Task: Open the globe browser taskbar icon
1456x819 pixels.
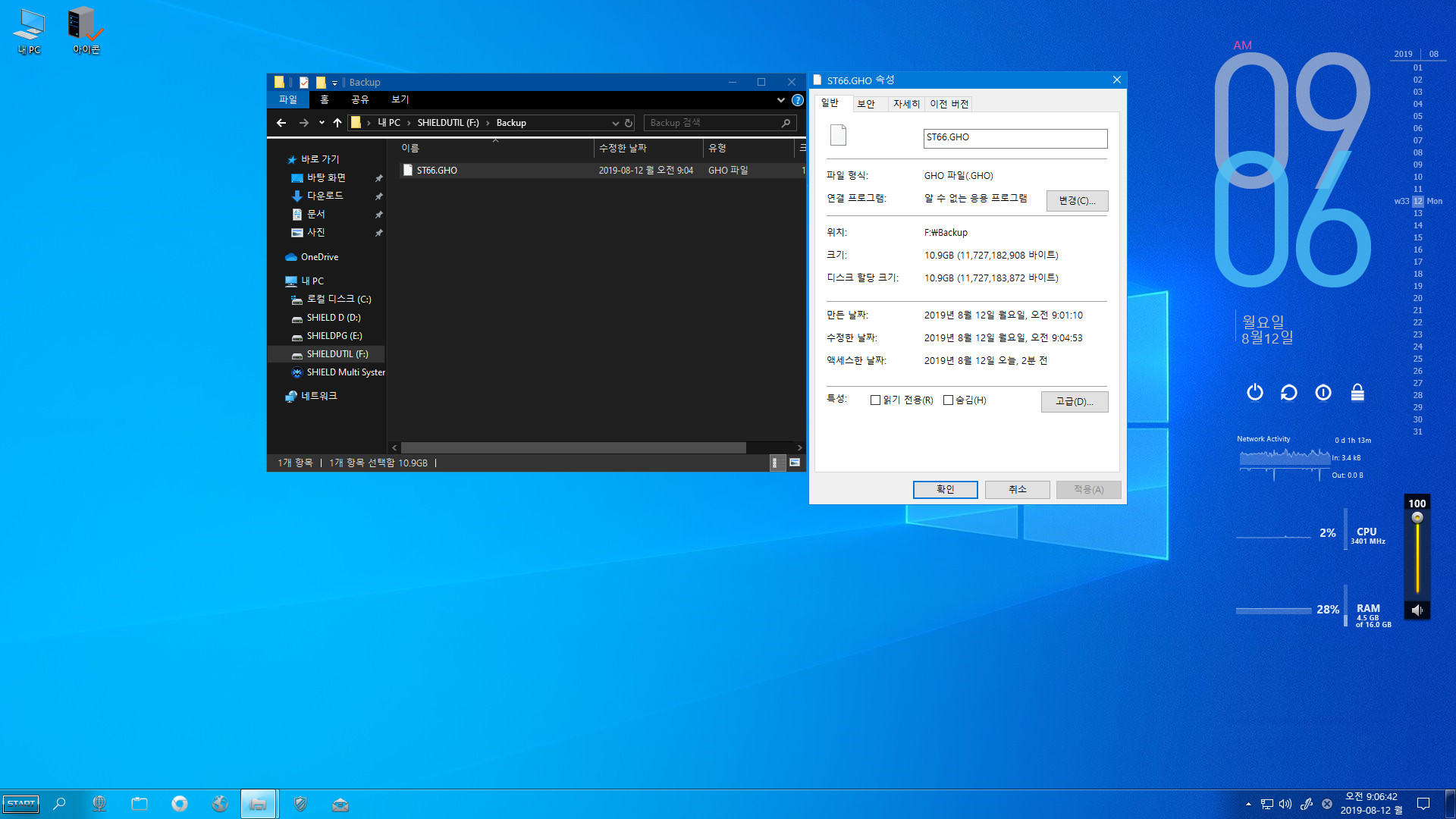Action: 99,804
